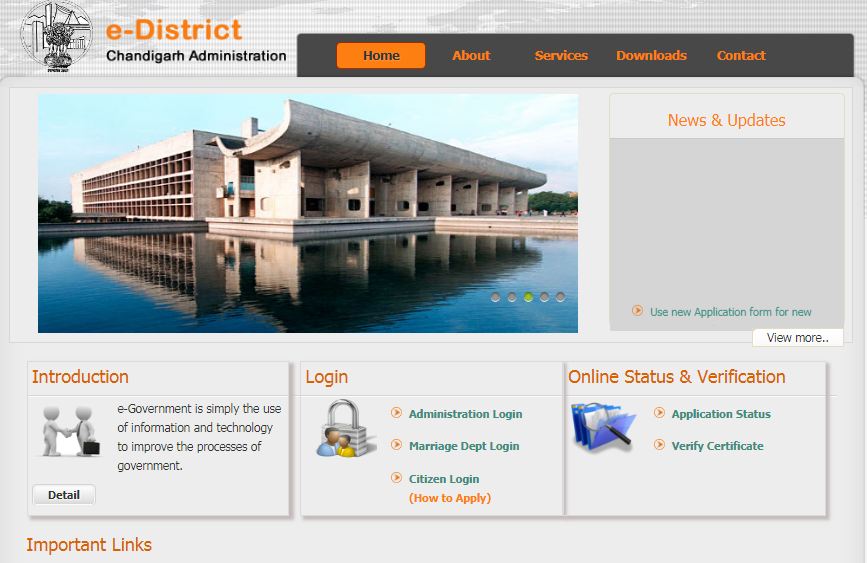Open the Downloads menu
Viewport: 867px width, 563px height.
tap(651, 55)
